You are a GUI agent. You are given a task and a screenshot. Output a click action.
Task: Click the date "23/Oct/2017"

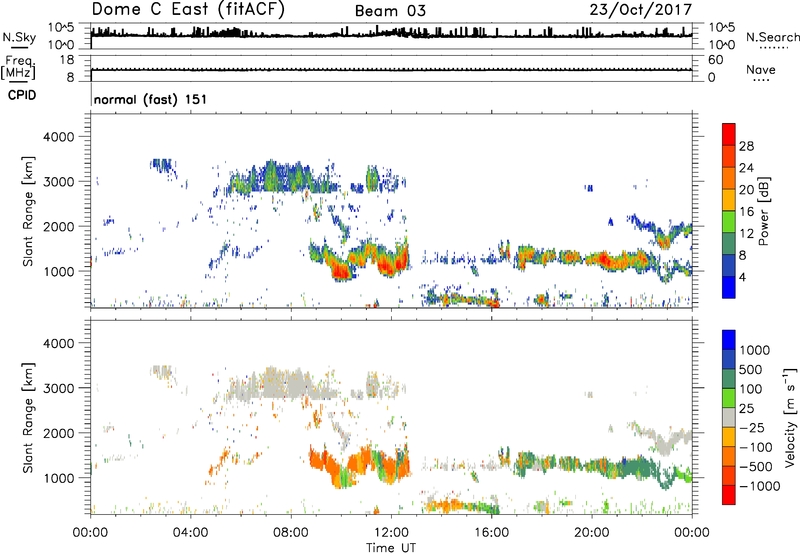(x=641, y=10)
